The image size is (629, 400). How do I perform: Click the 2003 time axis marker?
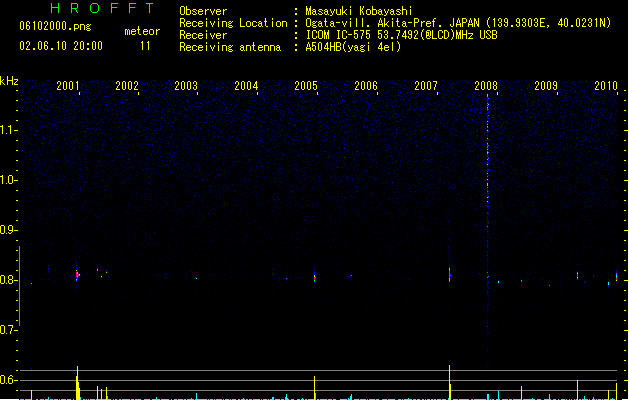coord(186,85)
